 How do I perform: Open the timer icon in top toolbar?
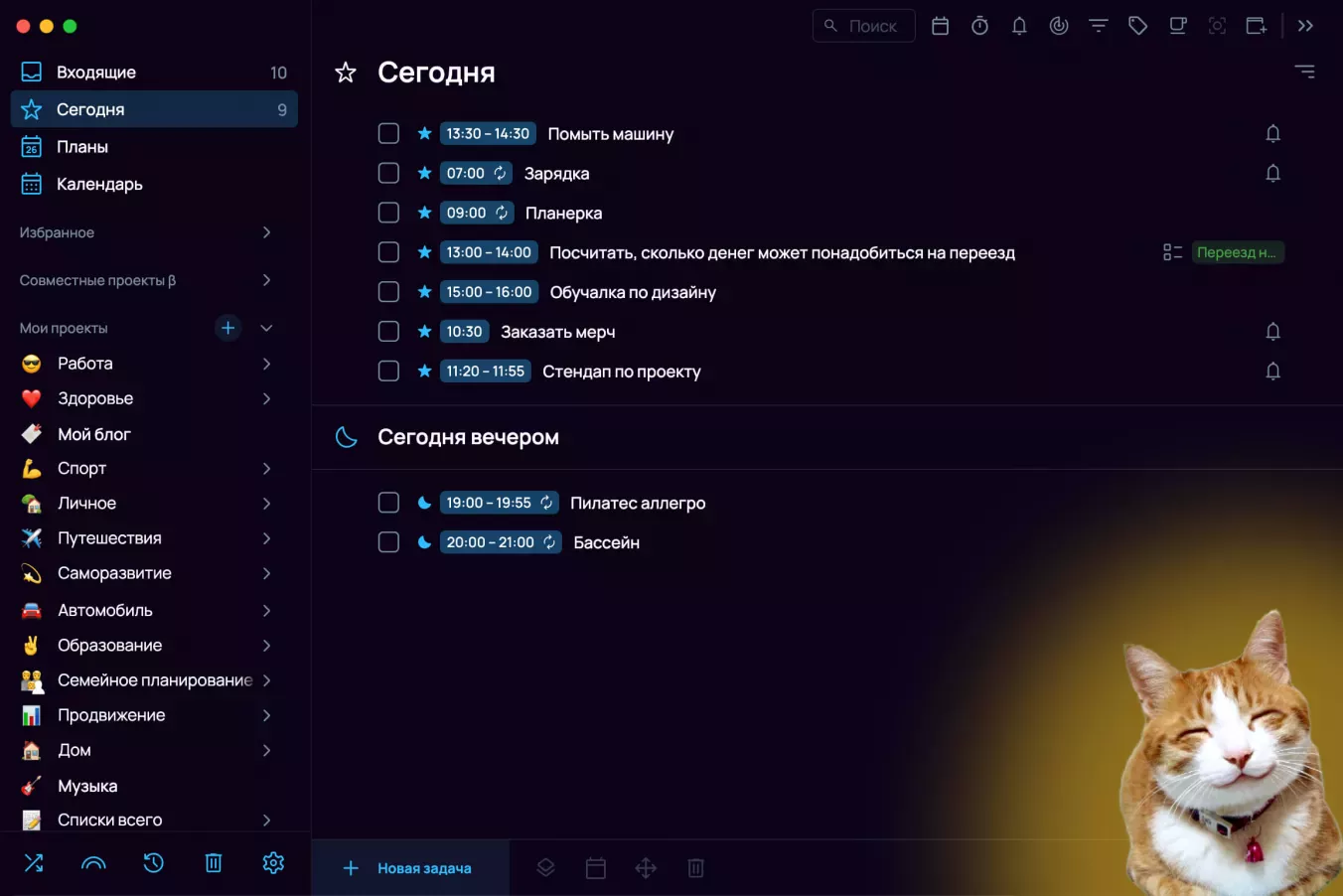coord(979,26)
